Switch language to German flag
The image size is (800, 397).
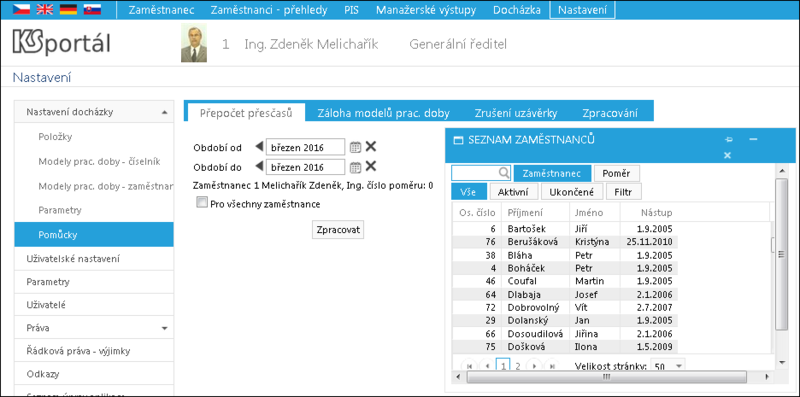[68, 9]
